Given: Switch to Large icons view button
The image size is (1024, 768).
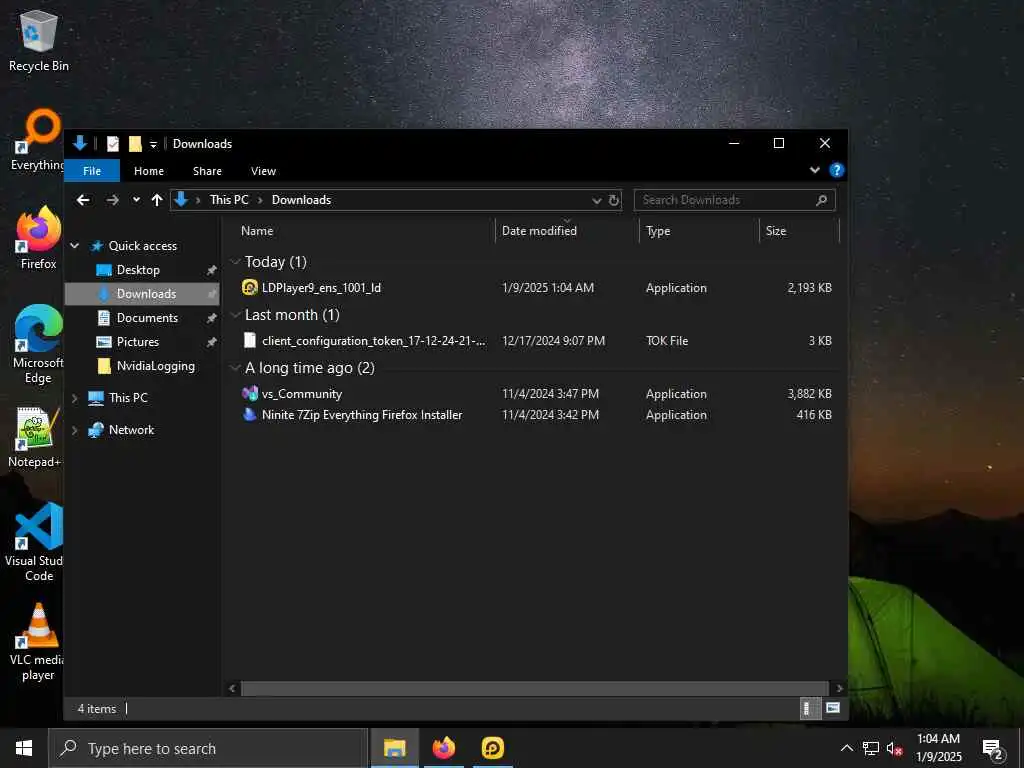Looking at the screenshot, I should click(833, 709).
